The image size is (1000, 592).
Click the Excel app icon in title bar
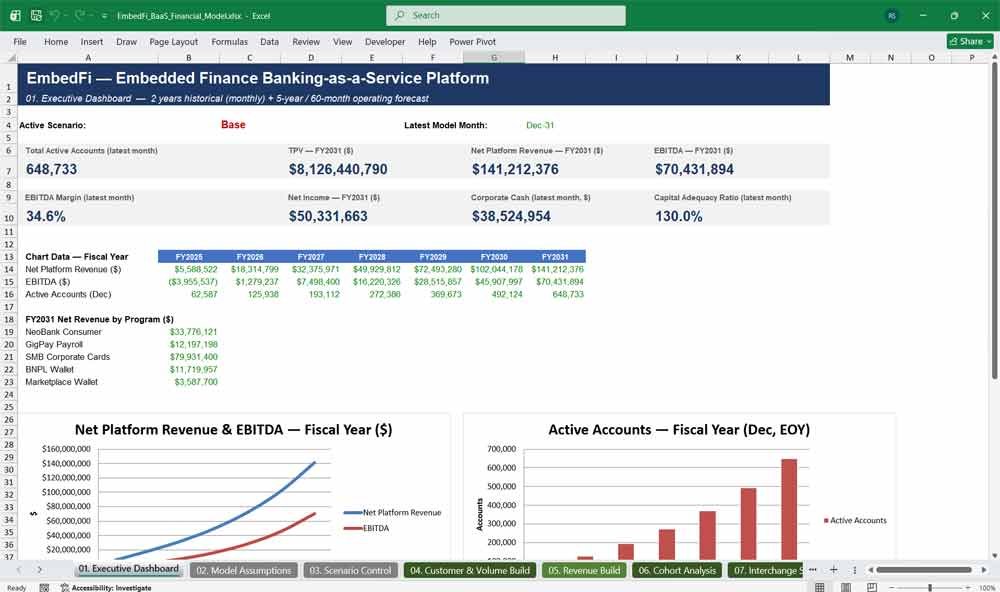click(x=15, y=15)
